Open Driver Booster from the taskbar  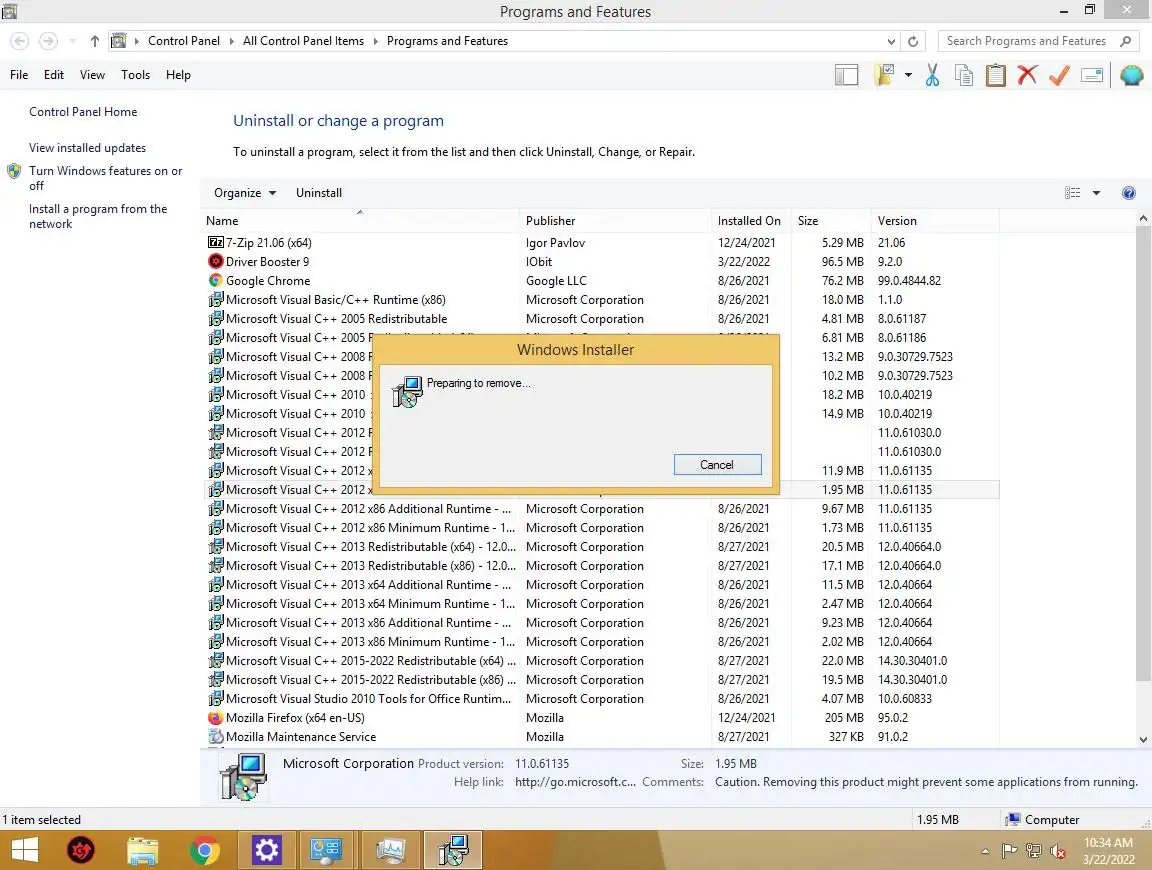81,850
